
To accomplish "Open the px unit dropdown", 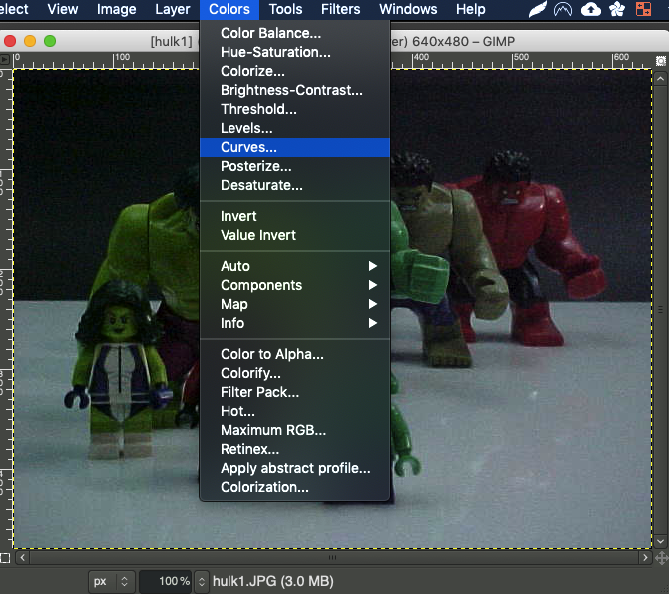I will (112, 581).
